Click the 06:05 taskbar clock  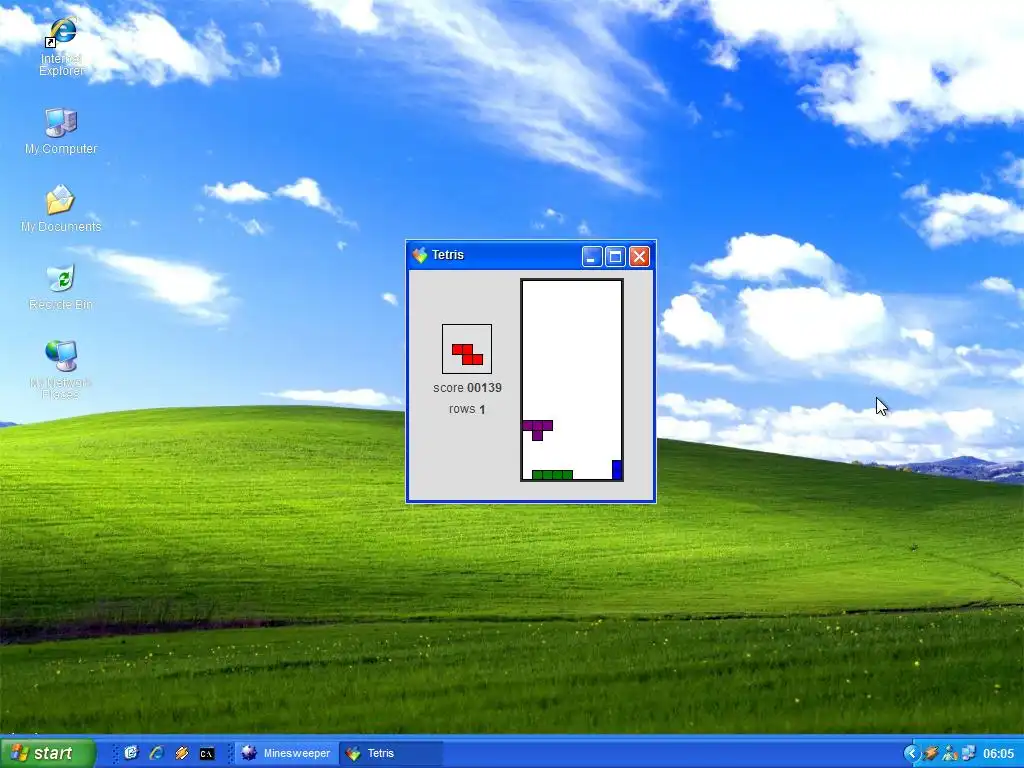(999, 753)
